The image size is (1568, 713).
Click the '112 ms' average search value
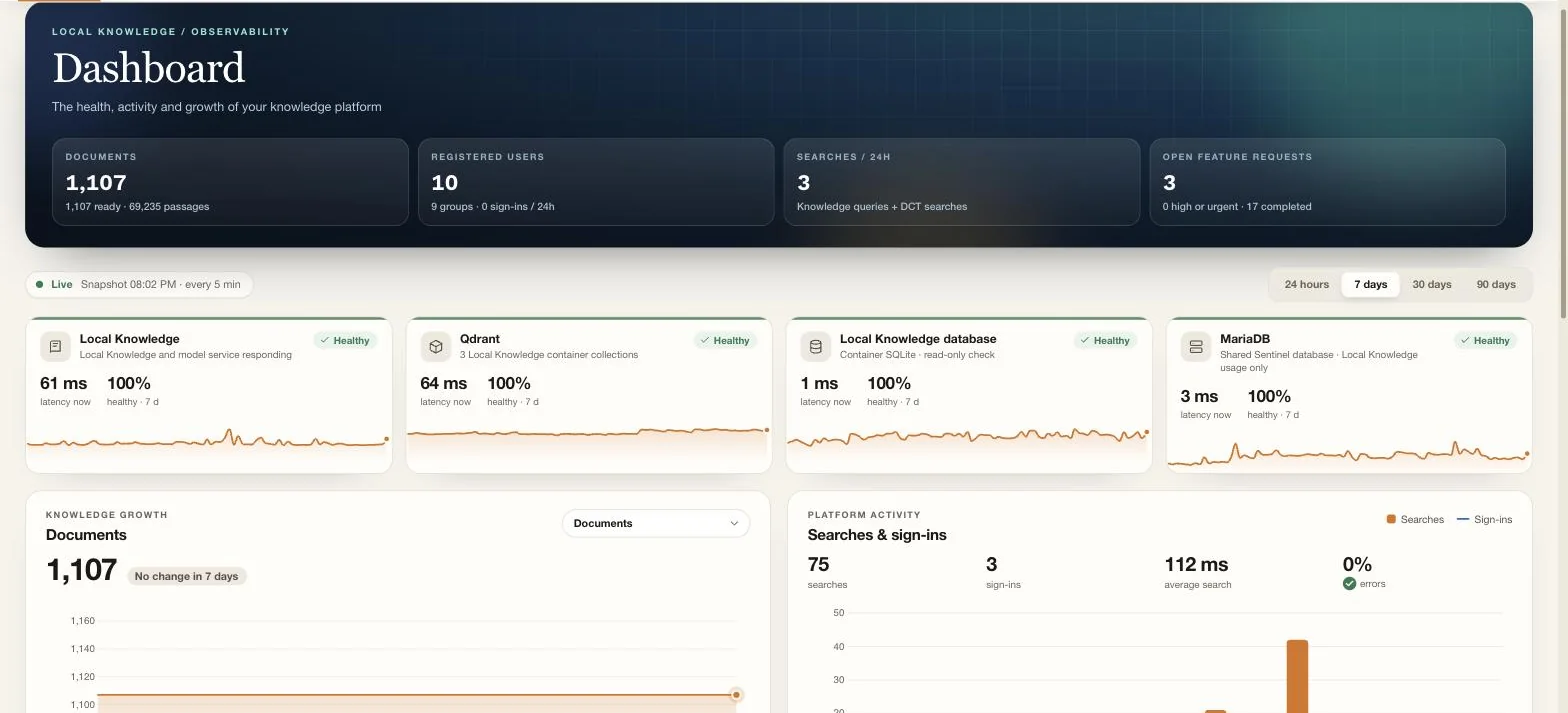[x=1196, y=564]
